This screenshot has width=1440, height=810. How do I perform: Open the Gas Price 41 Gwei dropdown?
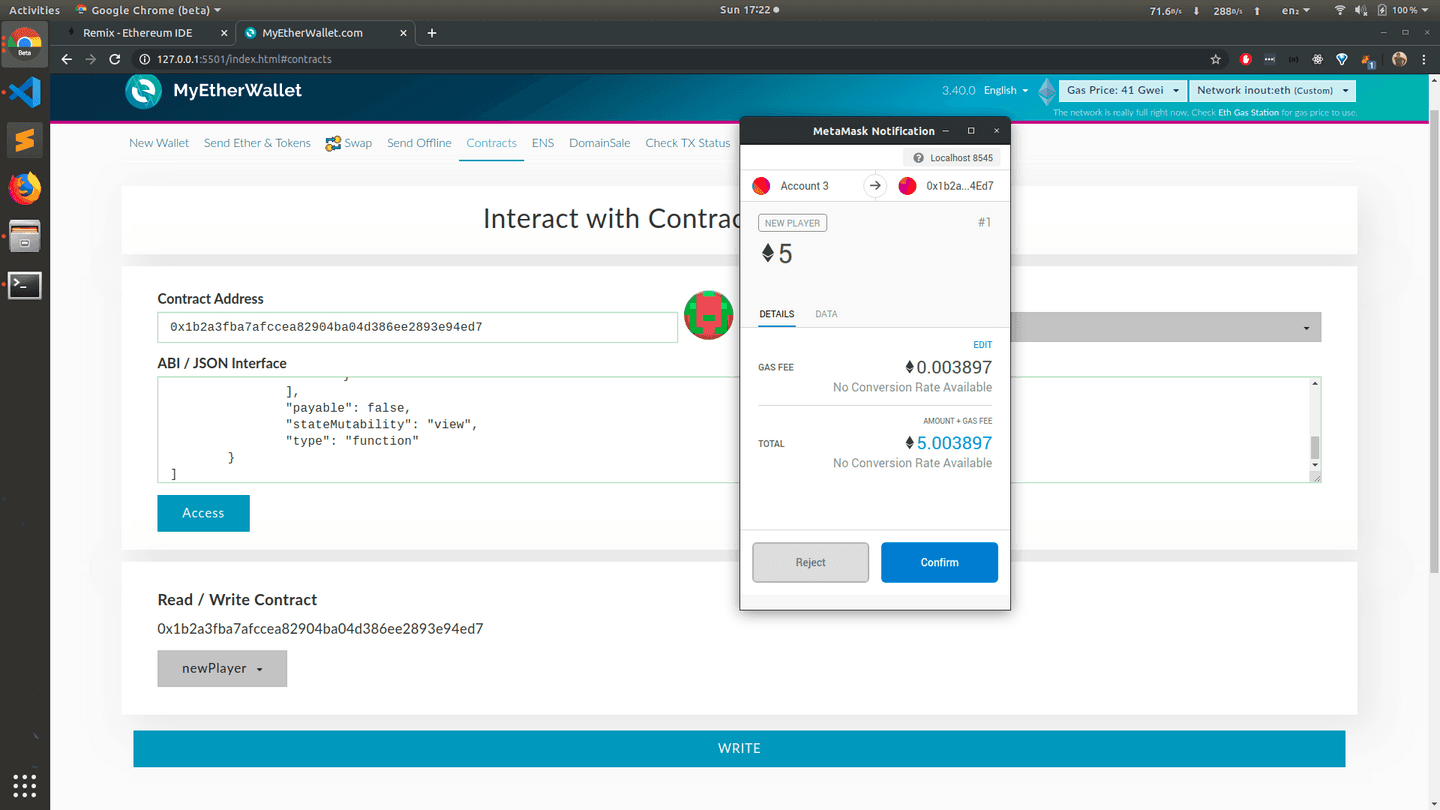(x=1123, y=91)
